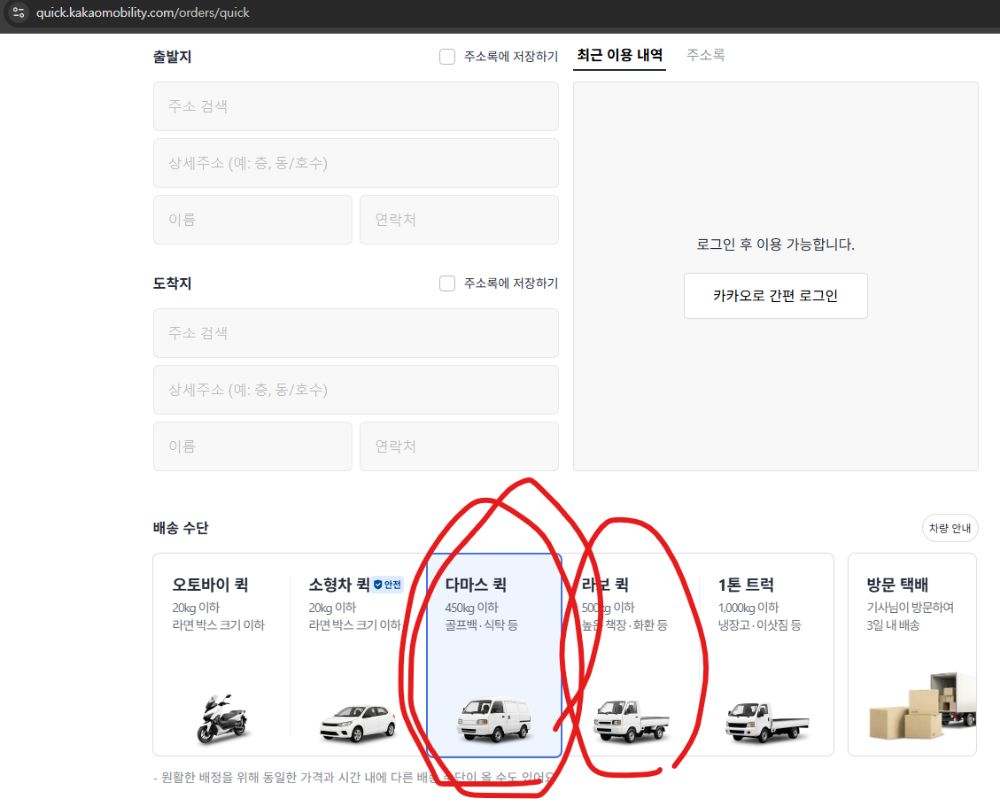Choose the 1톤 트럭 title
This screenshot has height=809, width=1000.
pyautogui.click(x=746, y=584)
